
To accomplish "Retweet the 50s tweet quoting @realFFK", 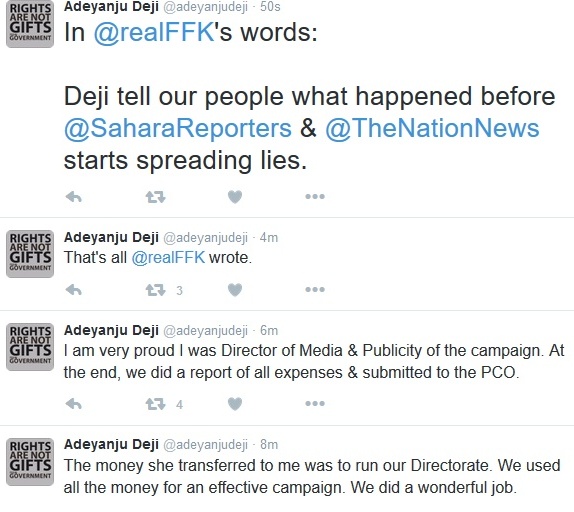I will 156,197.
